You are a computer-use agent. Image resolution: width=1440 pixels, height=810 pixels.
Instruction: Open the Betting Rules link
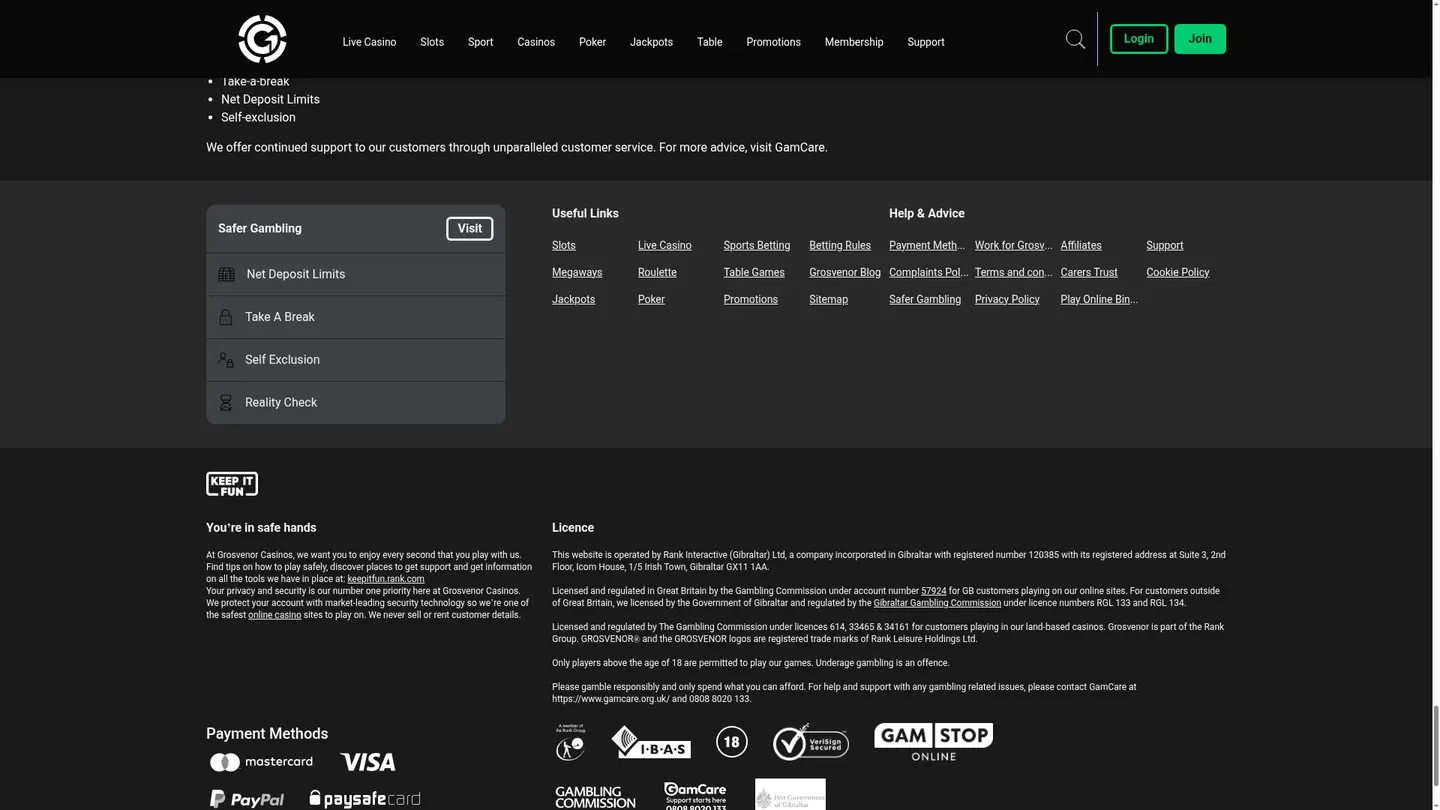840,245
